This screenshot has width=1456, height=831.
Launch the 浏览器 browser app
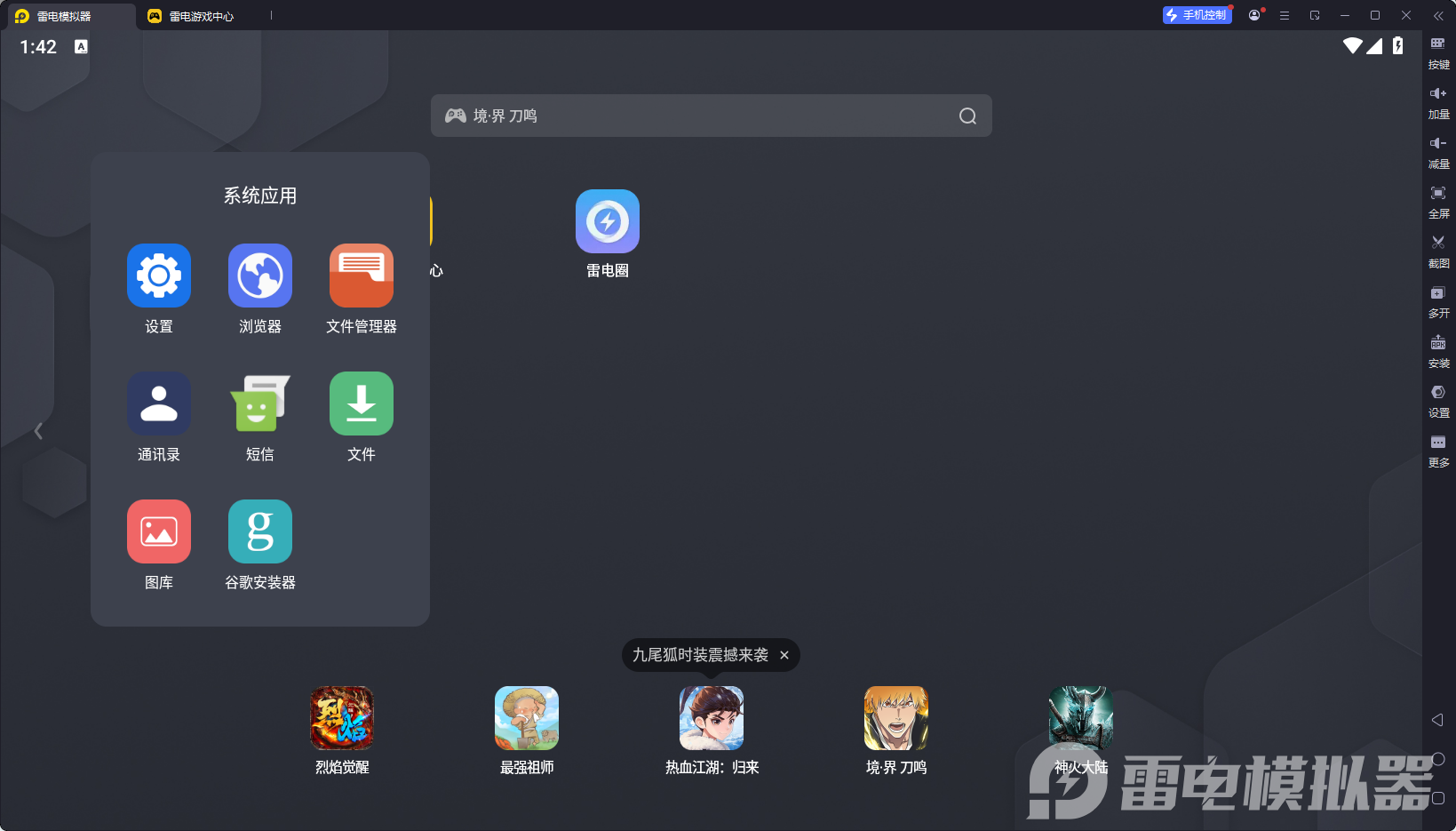[x=260, y=276]
